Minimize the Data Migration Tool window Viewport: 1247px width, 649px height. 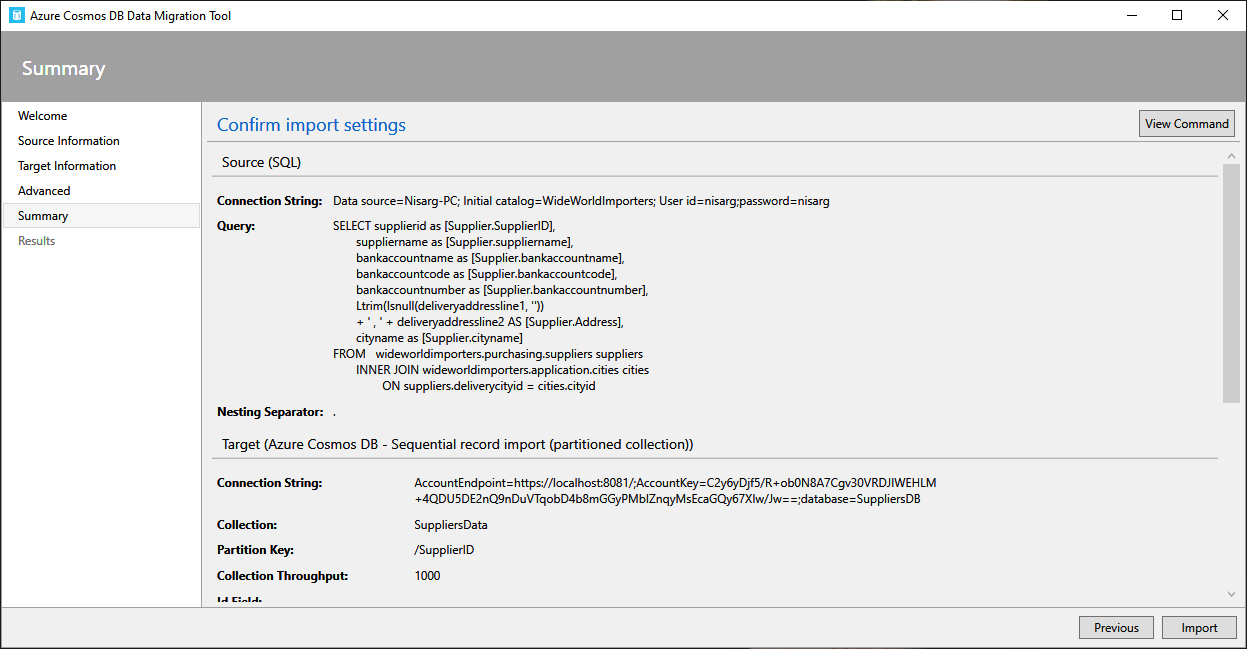[1132, 15]
